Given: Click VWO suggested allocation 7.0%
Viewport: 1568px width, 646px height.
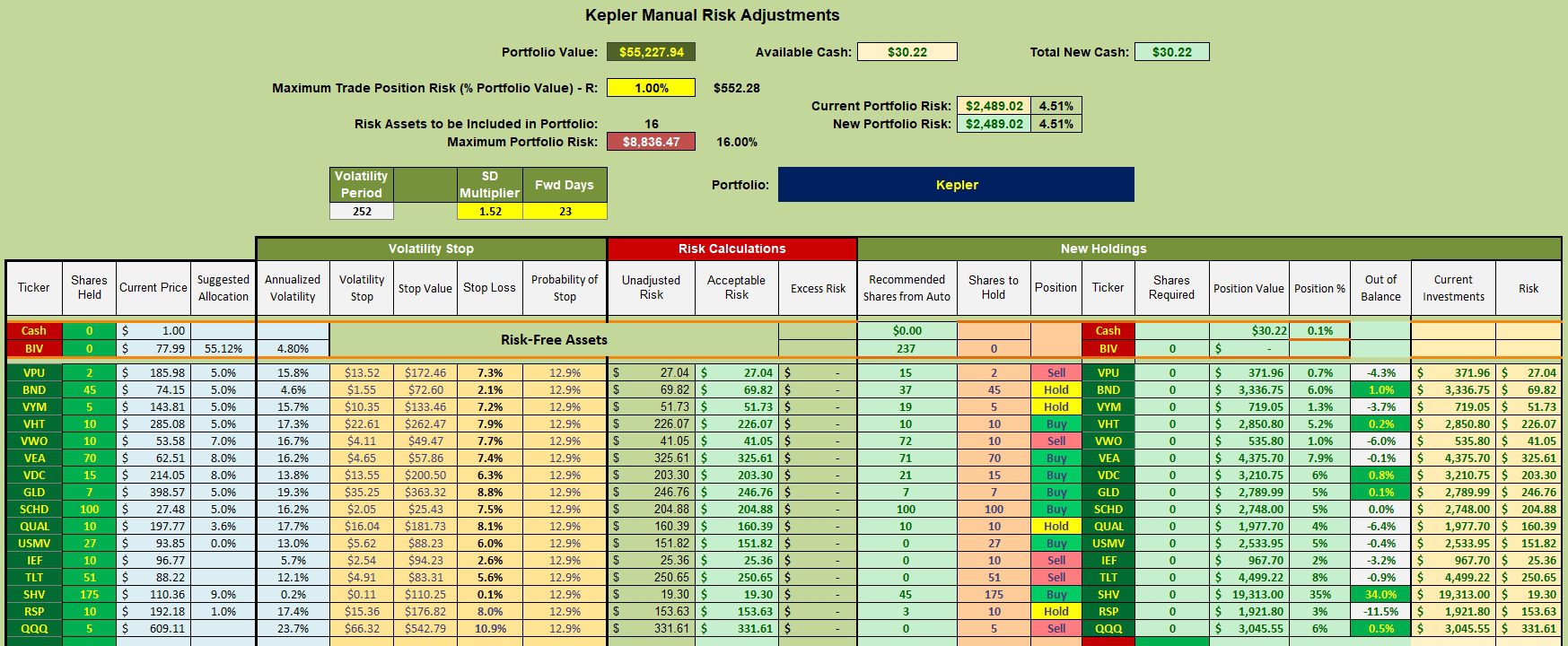Looking at the screenshot, I should (223, 441).
